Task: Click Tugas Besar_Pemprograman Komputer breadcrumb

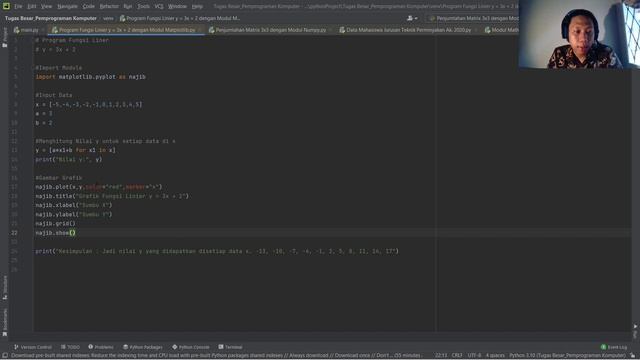Action: click(51, 18)
